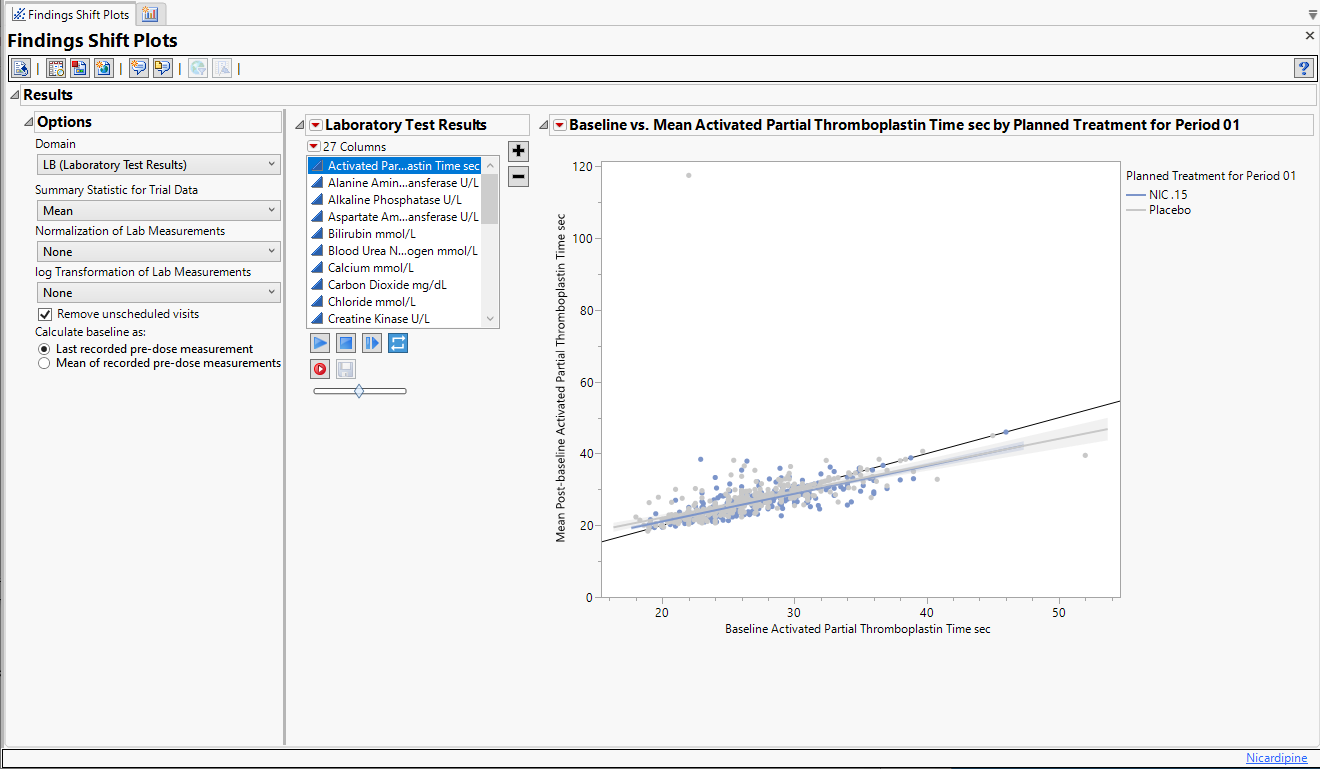
Task: Open the Domain dropdown
Action: click(159, 165)
